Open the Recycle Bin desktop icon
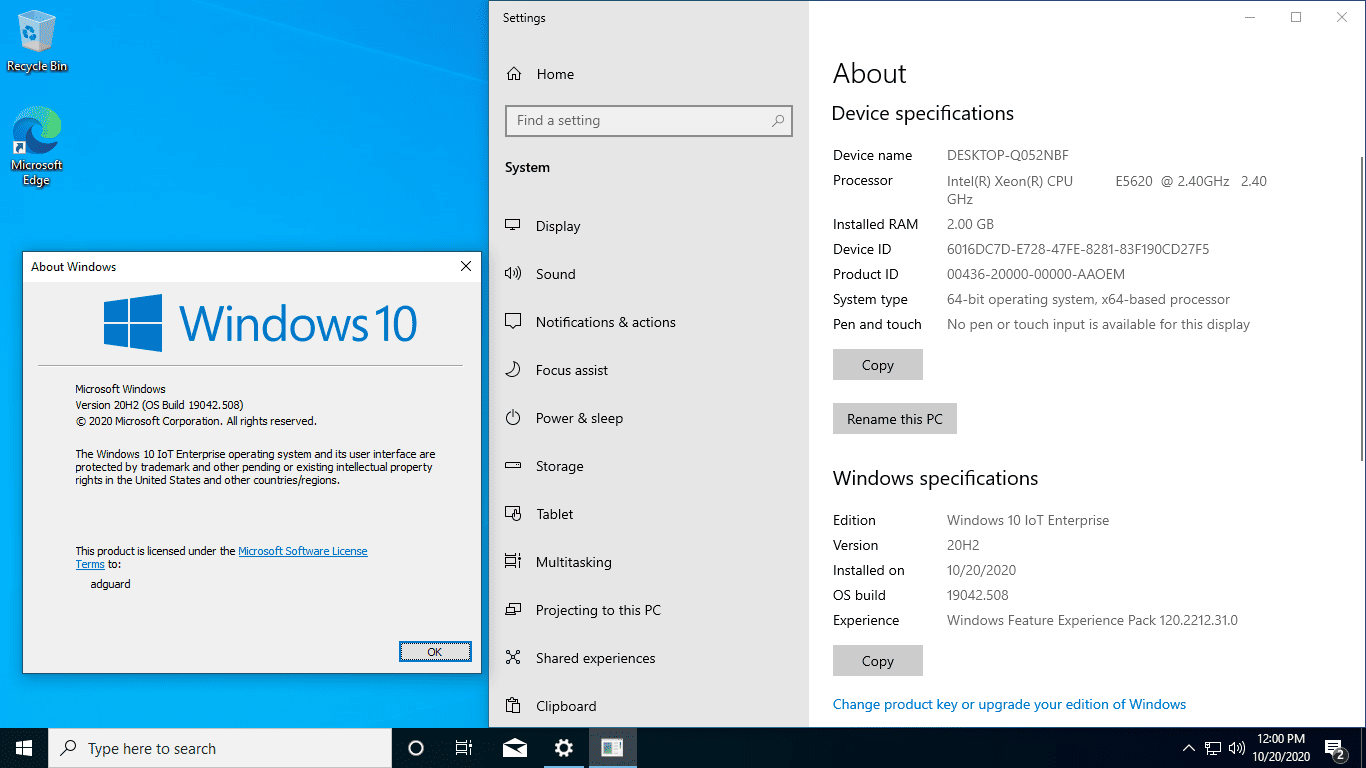 [37, 42]
